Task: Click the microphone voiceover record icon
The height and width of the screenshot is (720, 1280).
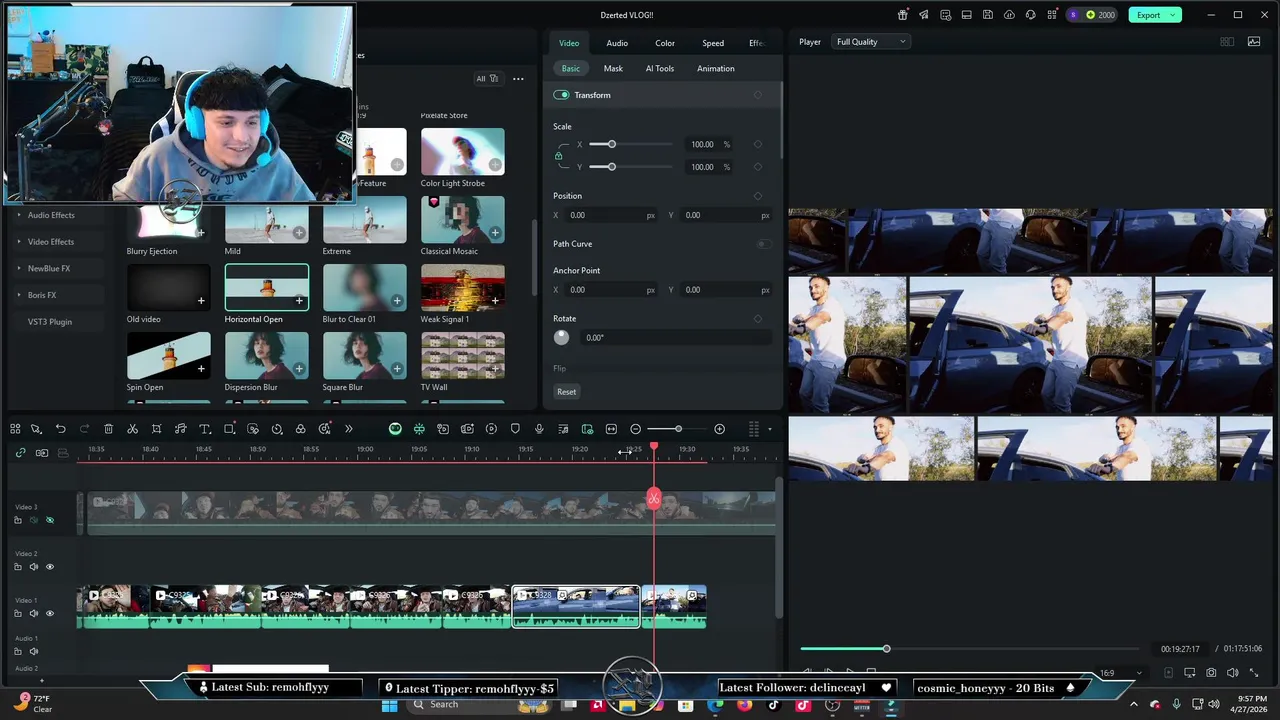Action: [539, 429]
